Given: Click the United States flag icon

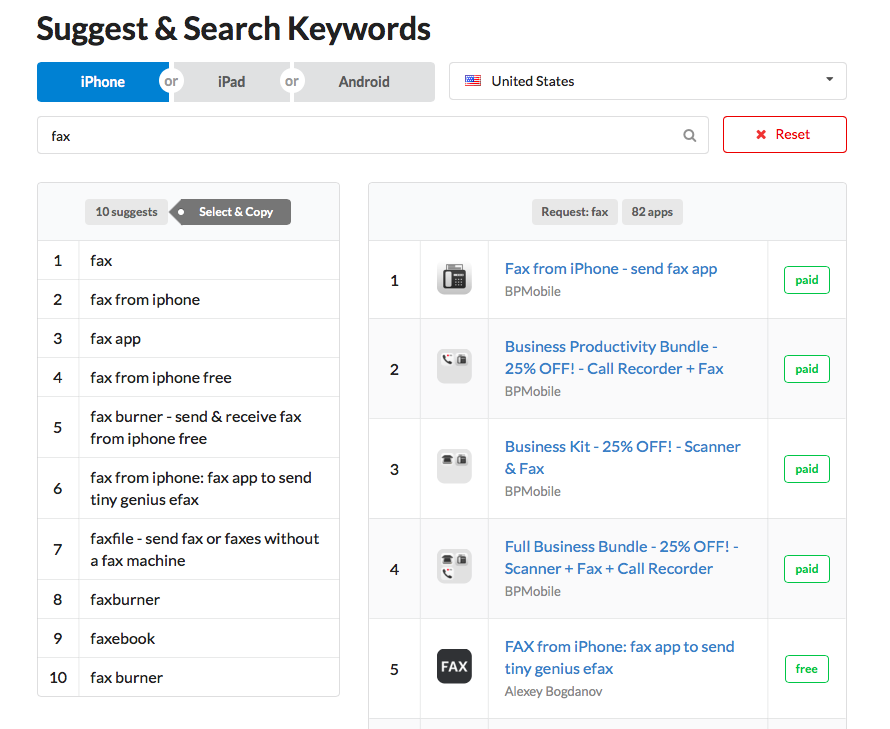Looking at the screenshot, I should 473,81.
